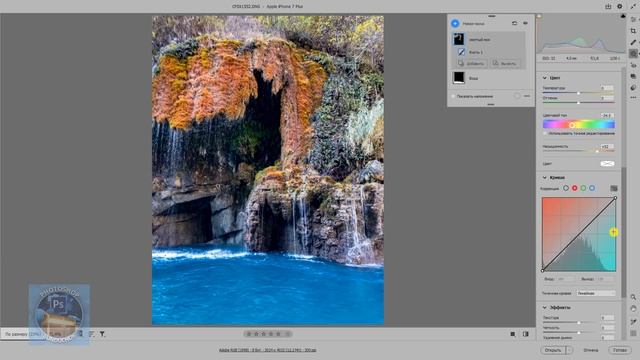Select the Red Eye removal tool
The width and height of the screenshot is (640, 360).
coord(633,65)
